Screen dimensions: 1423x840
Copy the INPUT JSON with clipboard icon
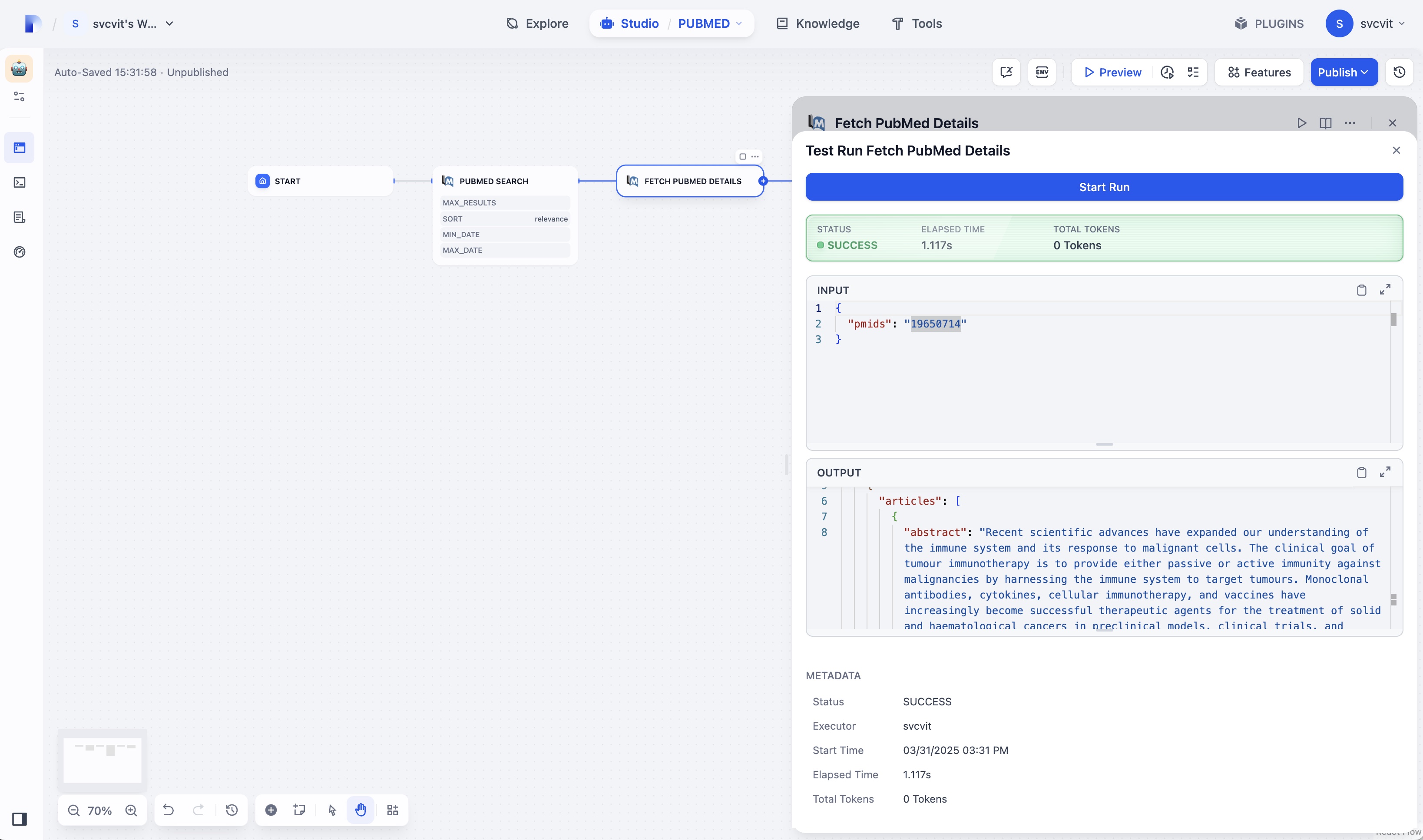click(x=1361, y=291)
